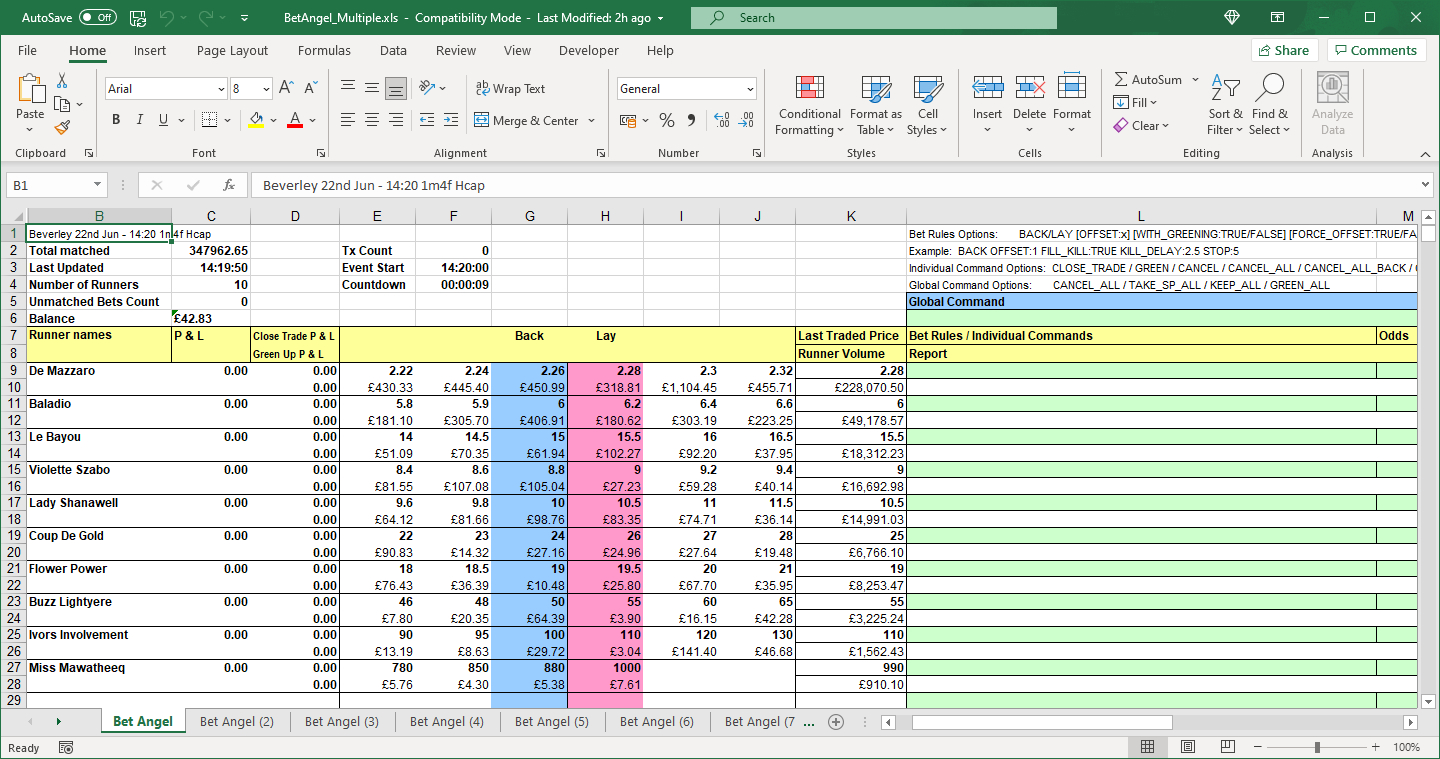Open the Bet Angel (3) sheet tab
This screenshot has height=759, width=1440.
click(341, 721)
